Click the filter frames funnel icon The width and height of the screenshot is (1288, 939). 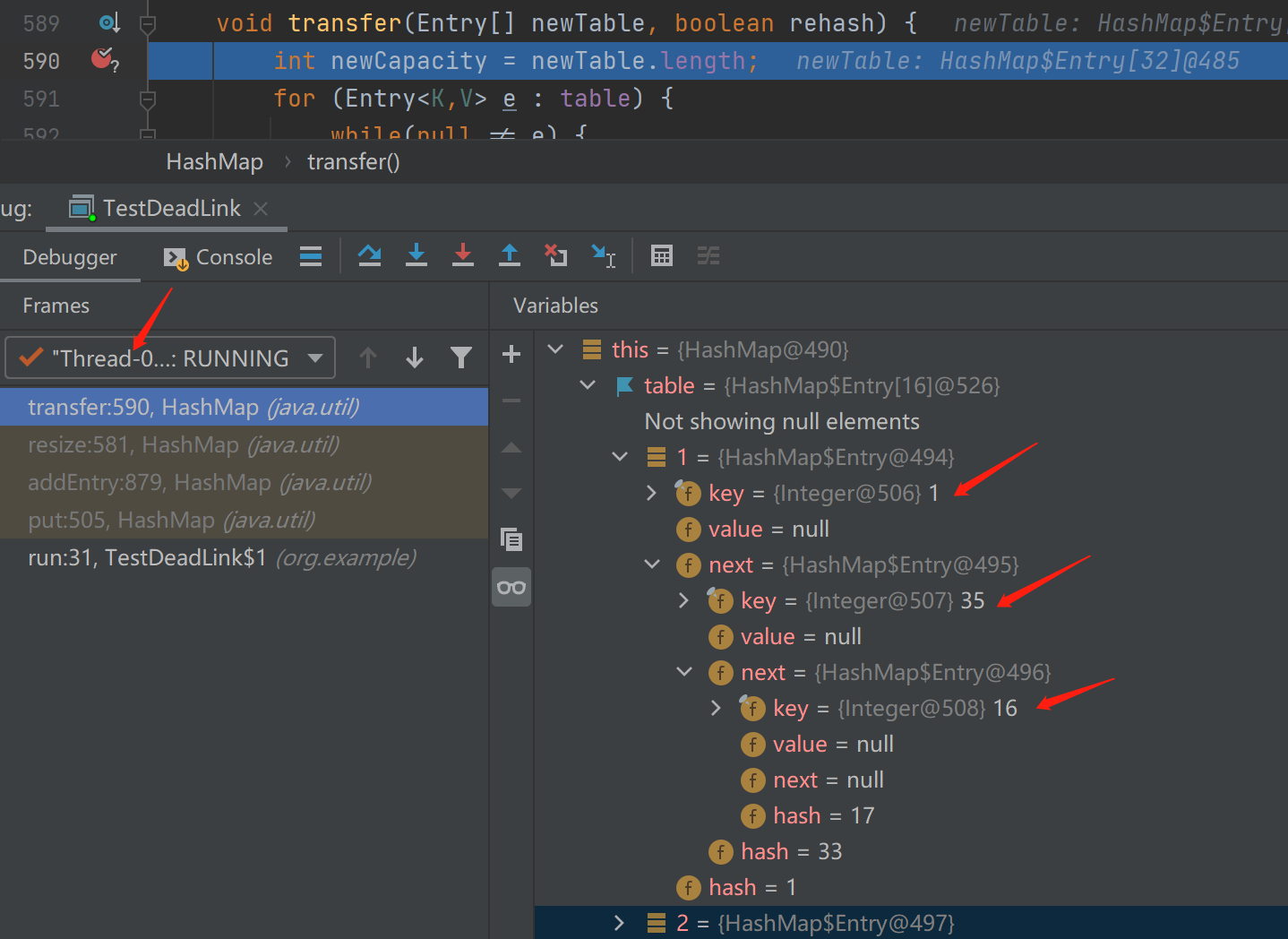pyautogui.click(x=461, y=358)
